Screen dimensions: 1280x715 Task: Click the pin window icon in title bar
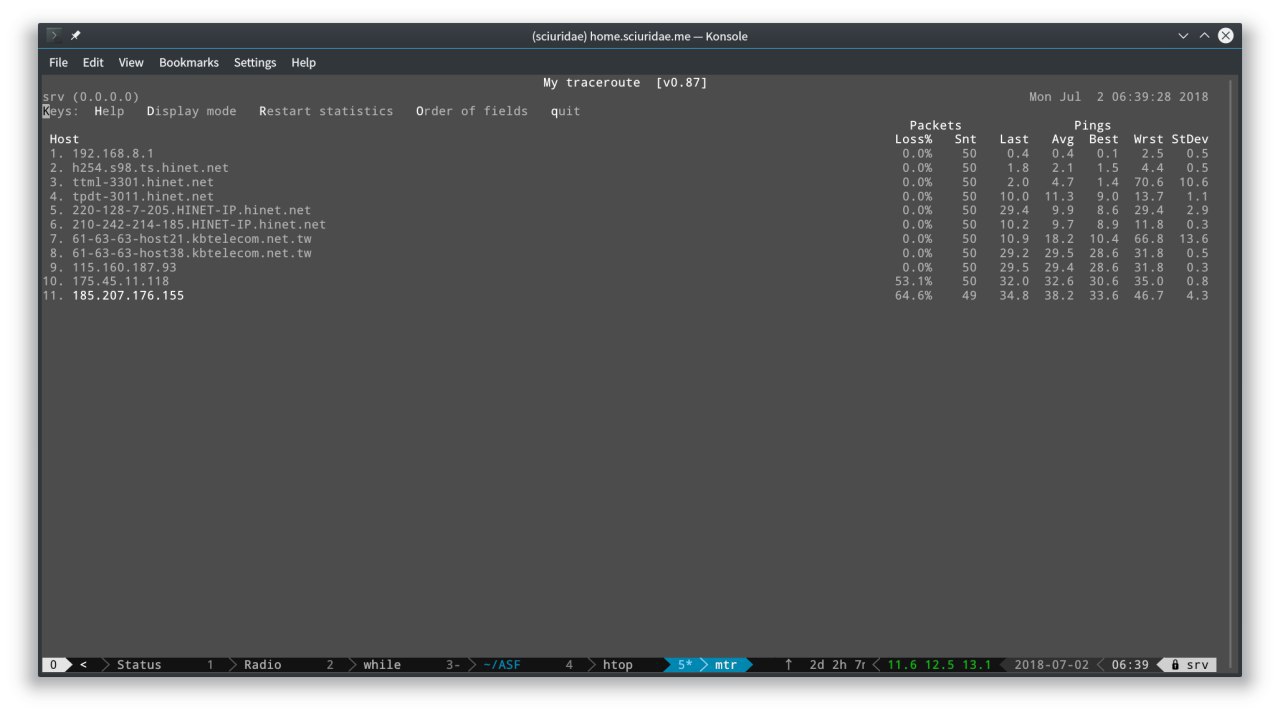coord(76,36)
